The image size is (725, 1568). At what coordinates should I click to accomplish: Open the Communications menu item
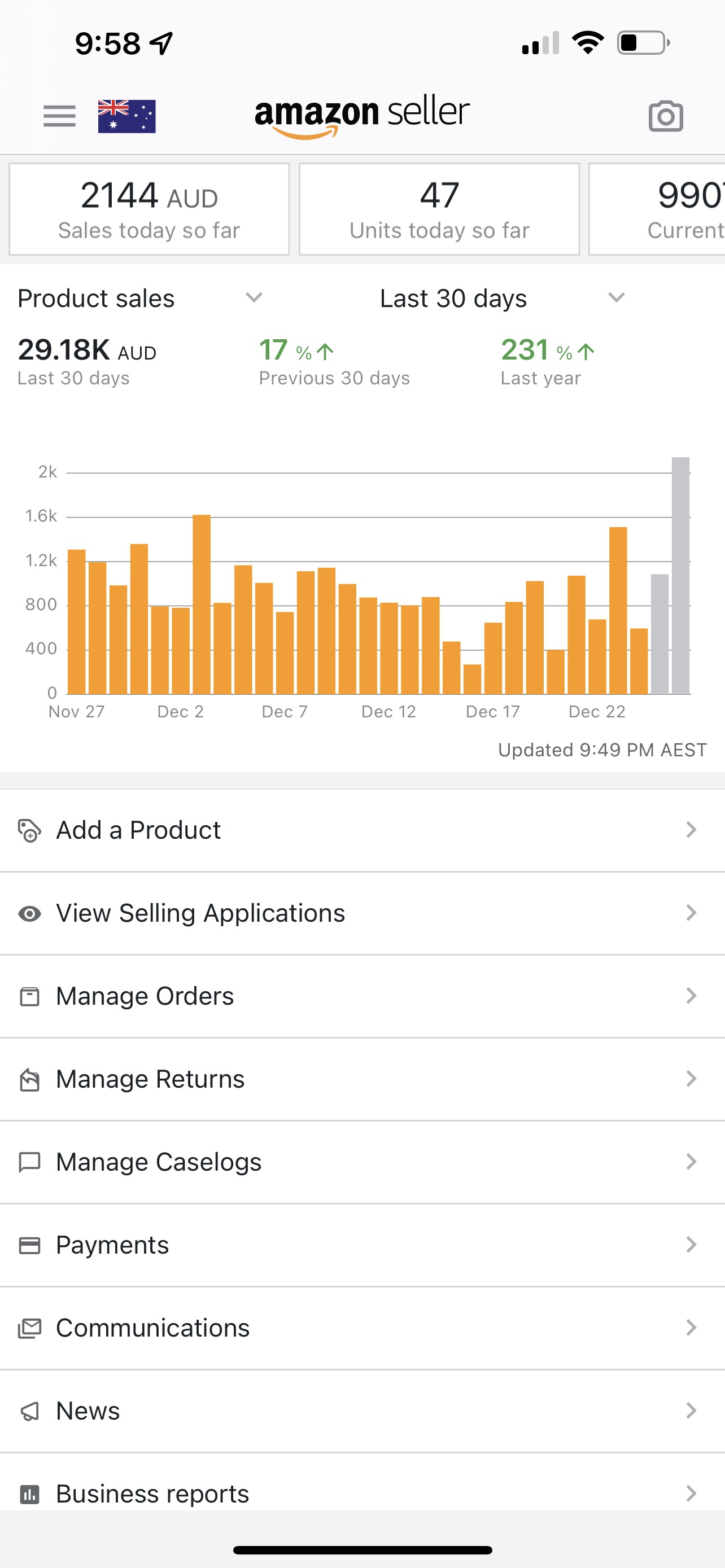[152, 1328]
